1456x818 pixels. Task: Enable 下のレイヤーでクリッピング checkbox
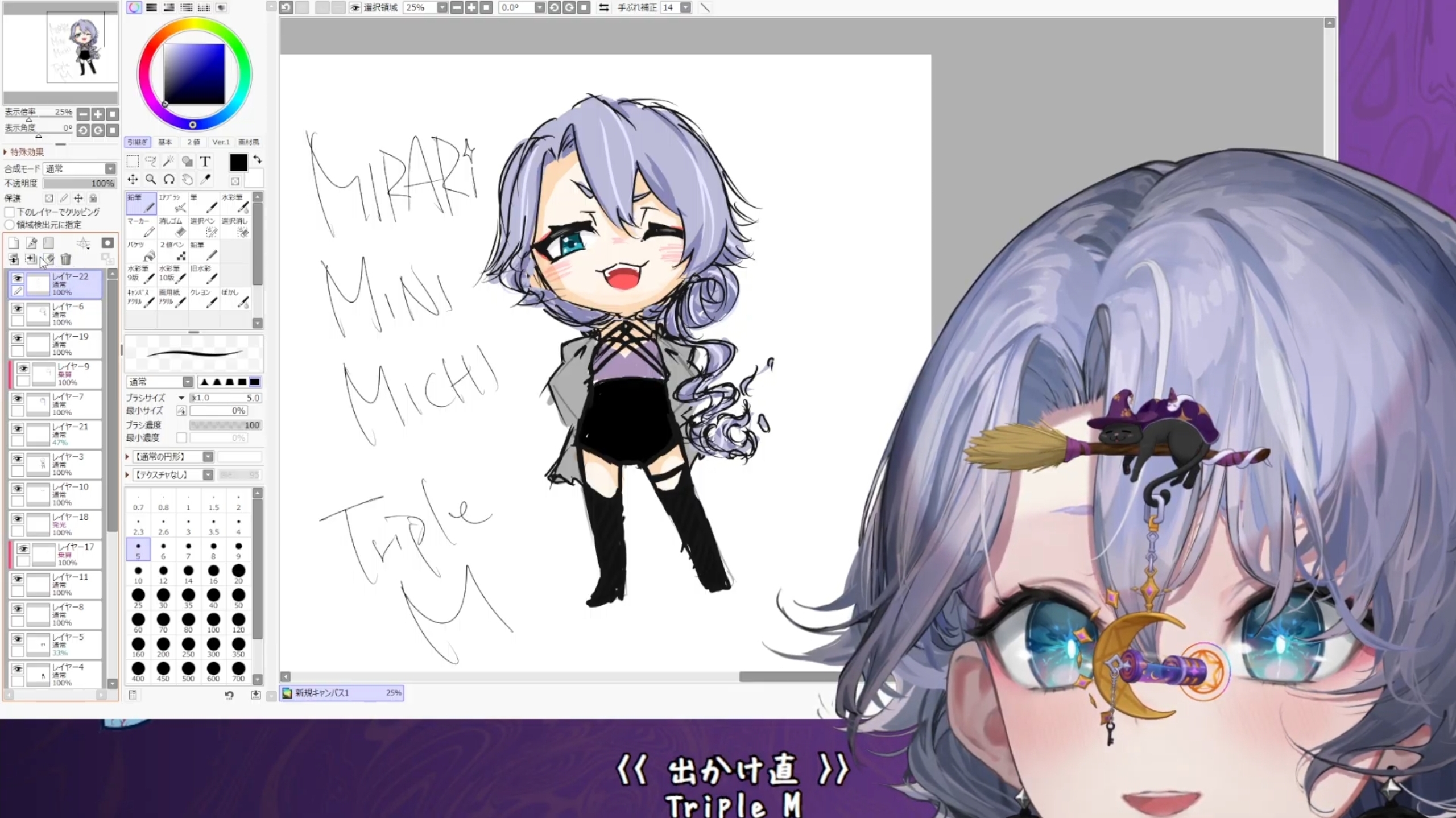[x=9, y=212]
